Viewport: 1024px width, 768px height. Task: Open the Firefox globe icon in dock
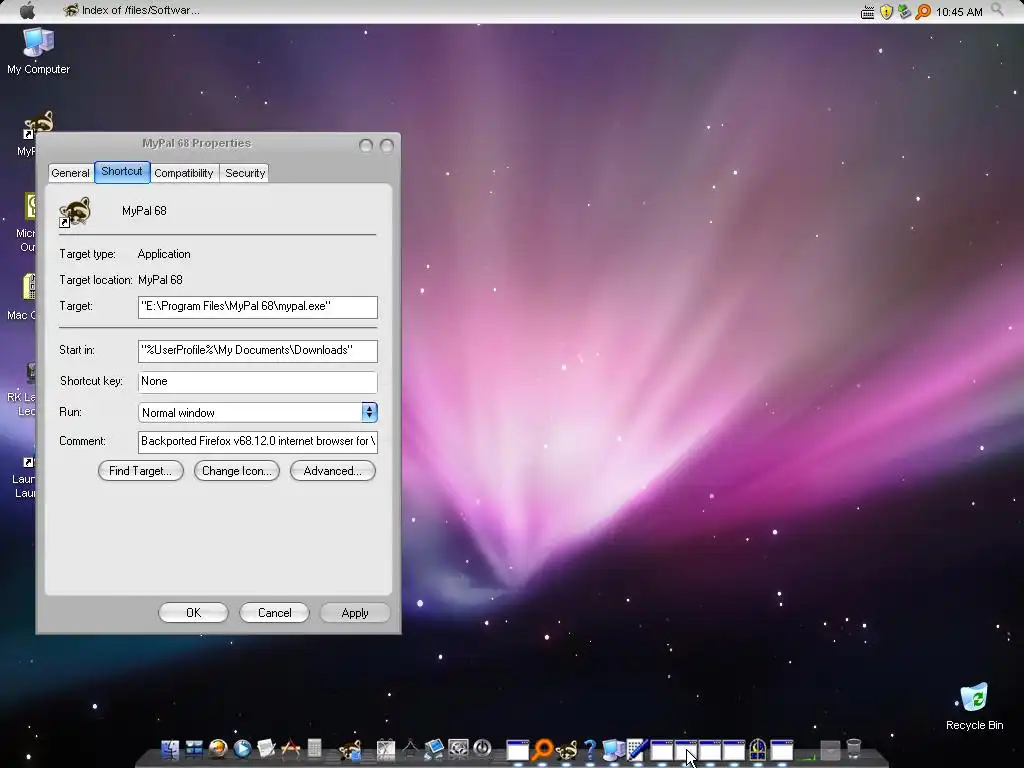point(219,749)
